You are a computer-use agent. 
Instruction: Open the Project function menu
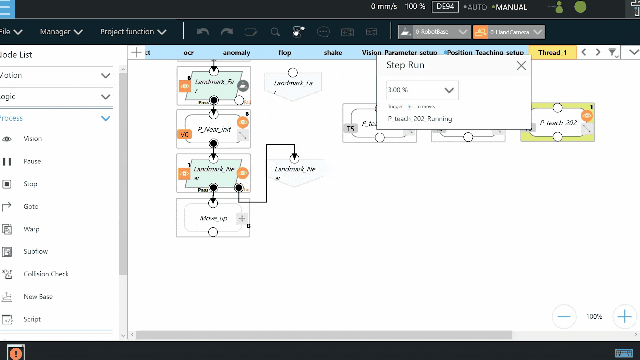[133, 31]
